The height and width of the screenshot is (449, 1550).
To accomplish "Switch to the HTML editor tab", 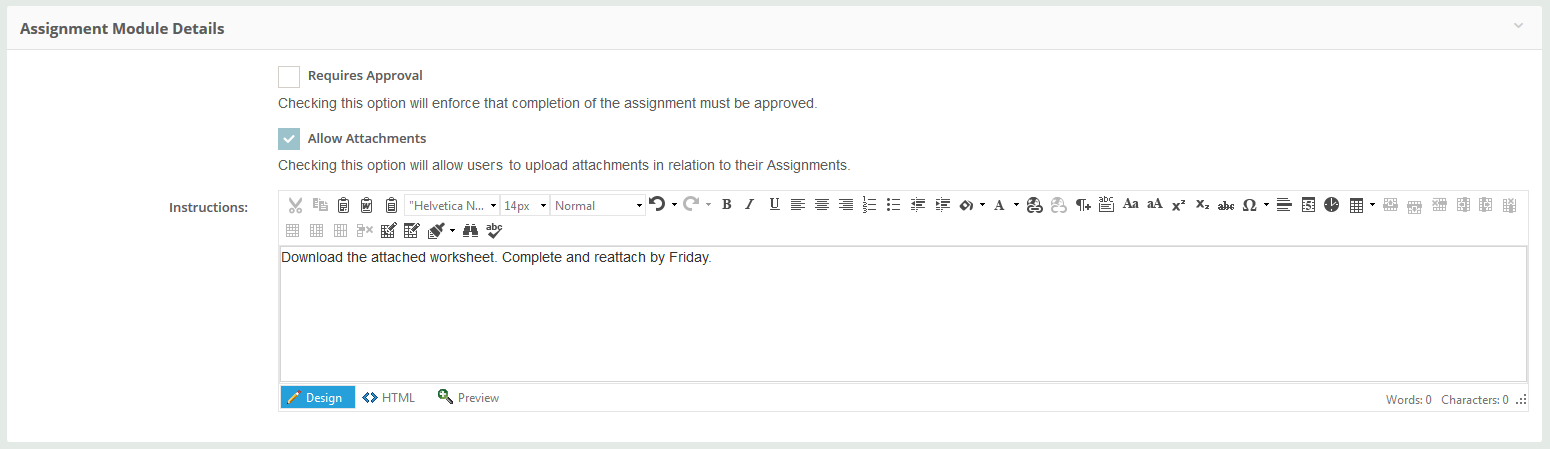I will pos(389,398).
